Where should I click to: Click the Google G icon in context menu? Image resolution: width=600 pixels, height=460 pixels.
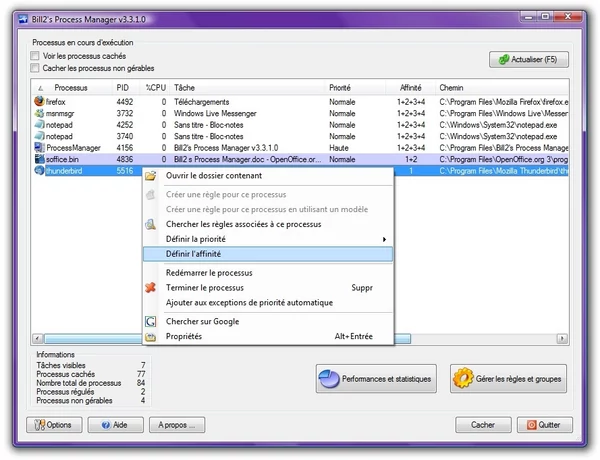pos(150,321)
